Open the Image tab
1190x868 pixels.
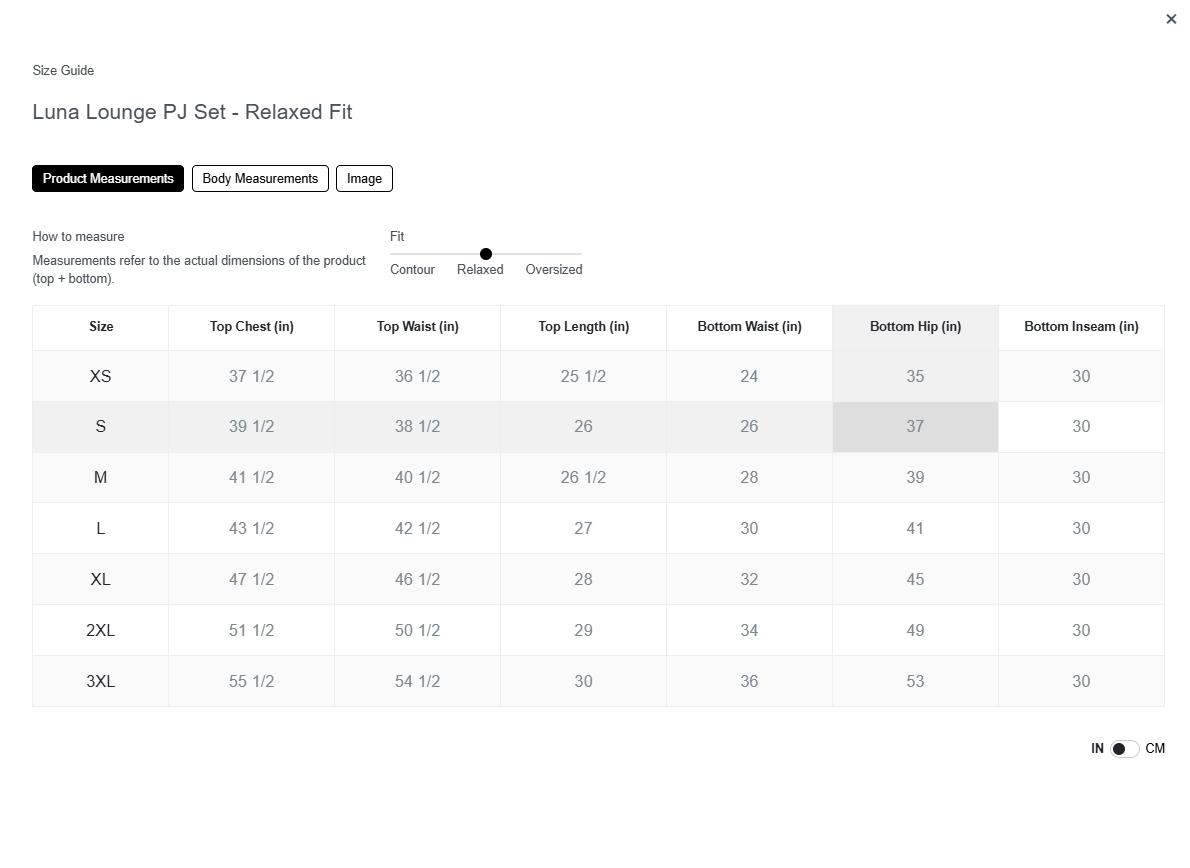pos(364,179)
